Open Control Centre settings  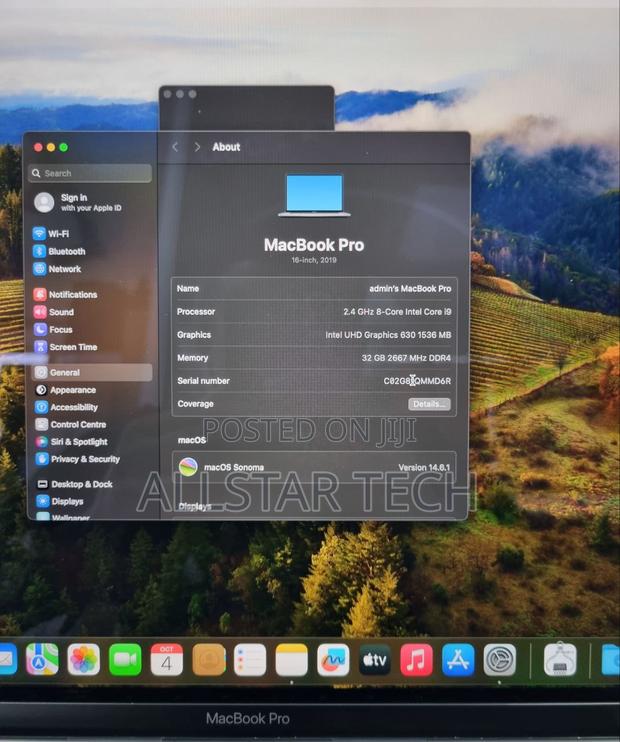pyautogui.click(x=71, y=424)
